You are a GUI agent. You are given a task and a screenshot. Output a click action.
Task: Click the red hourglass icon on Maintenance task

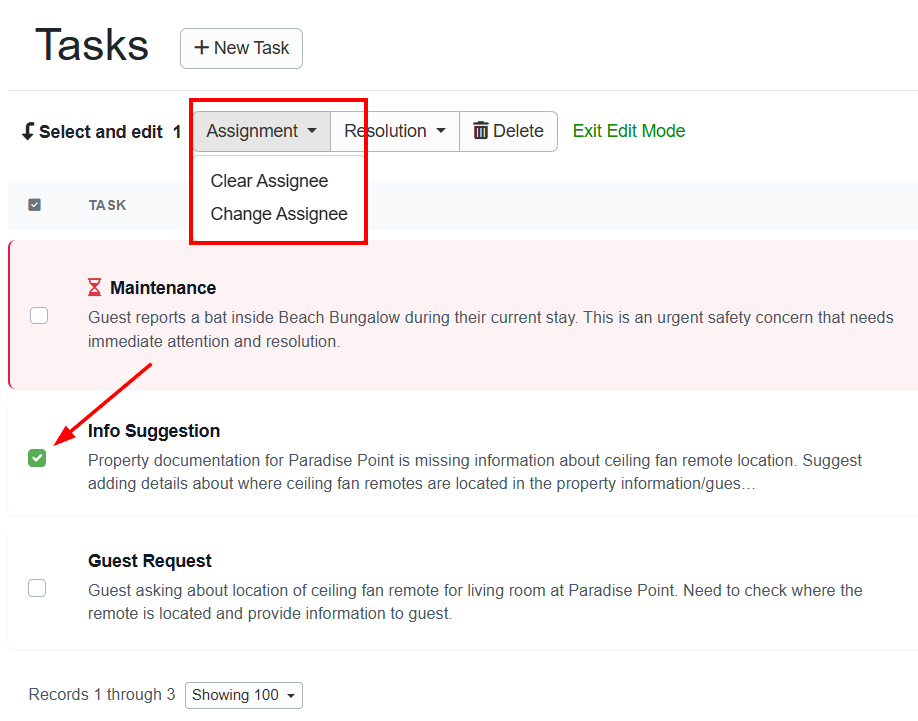[x=95, y=287]
